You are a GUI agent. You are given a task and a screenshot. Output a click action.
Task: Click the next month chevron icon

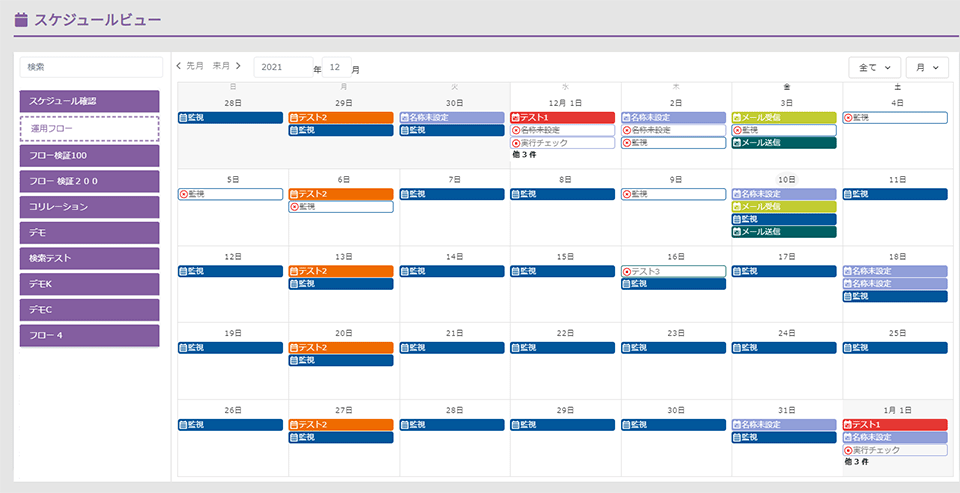coord(238,66)
